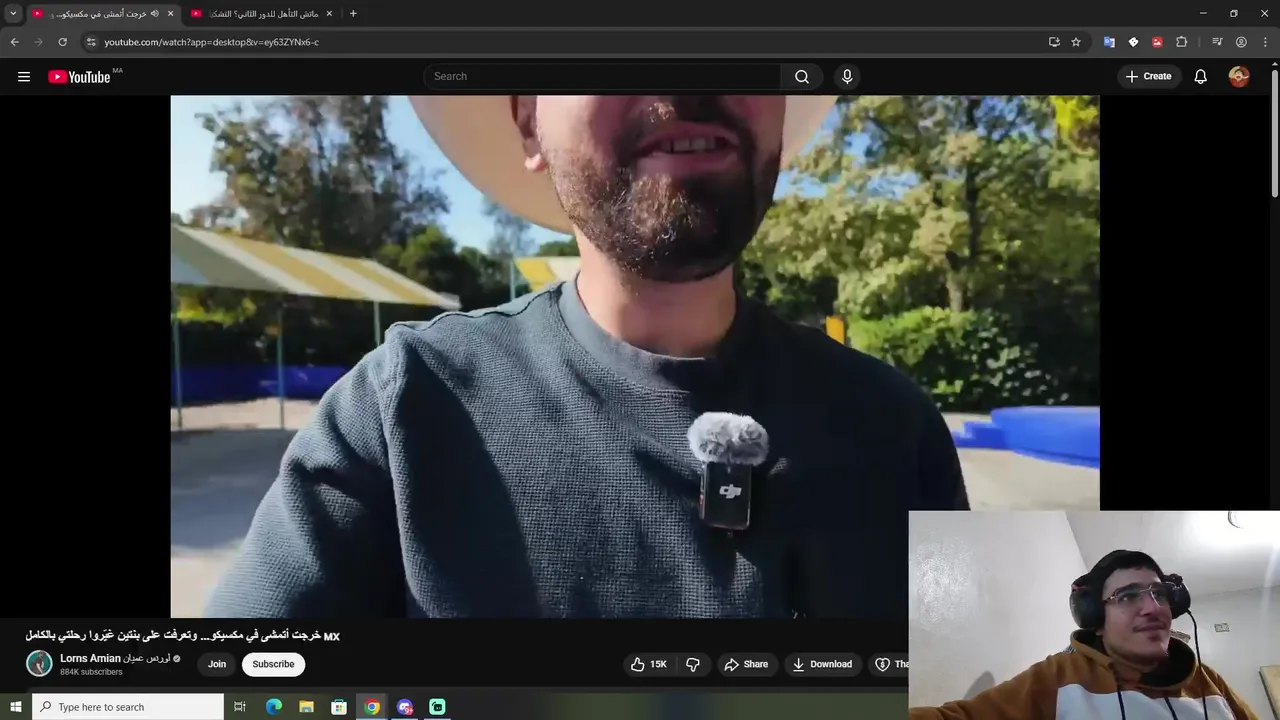Screen dimensions: 1280x720
Task: Open the notifications bell
Action: (1201, 76)
